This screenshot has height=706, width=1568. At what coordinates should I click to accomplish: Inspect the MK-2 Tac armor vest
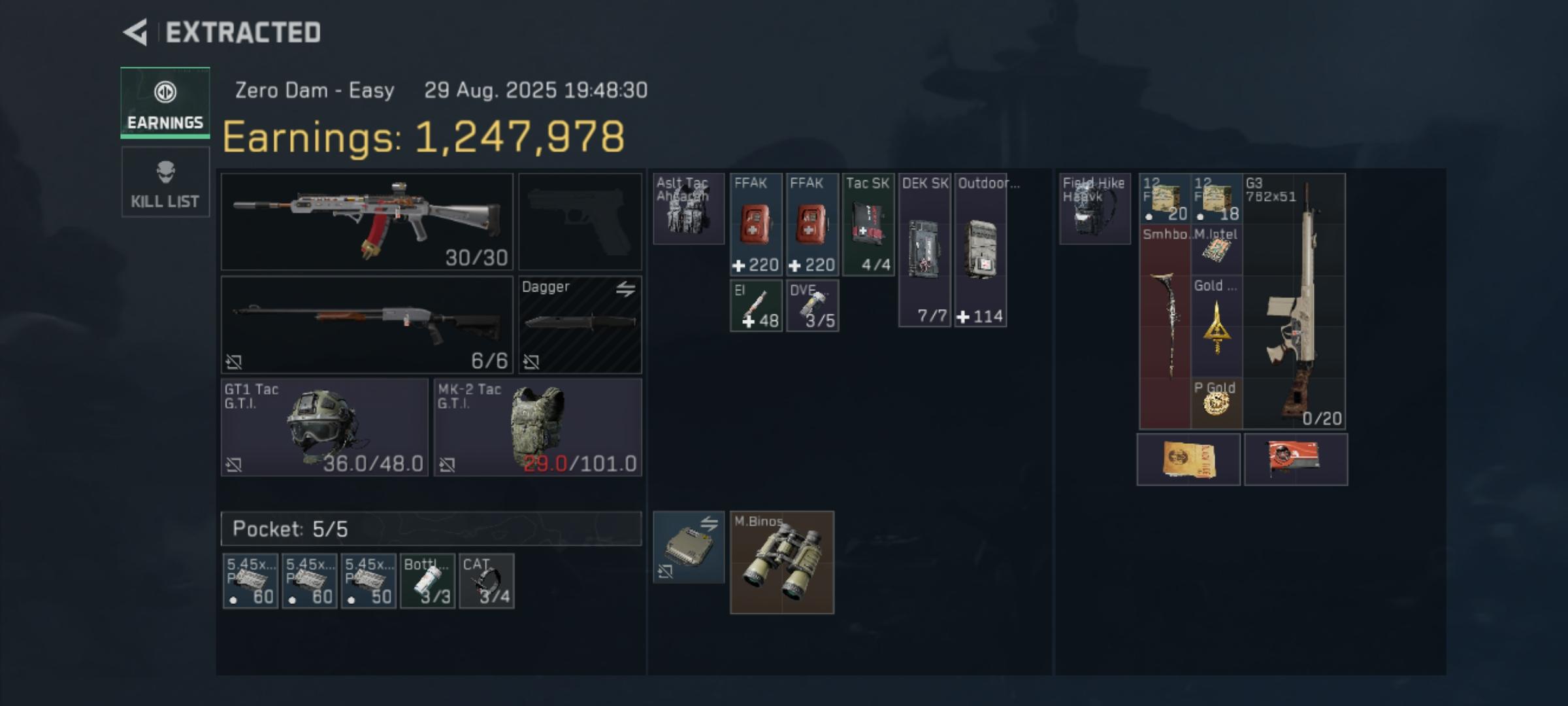[538, 427]
